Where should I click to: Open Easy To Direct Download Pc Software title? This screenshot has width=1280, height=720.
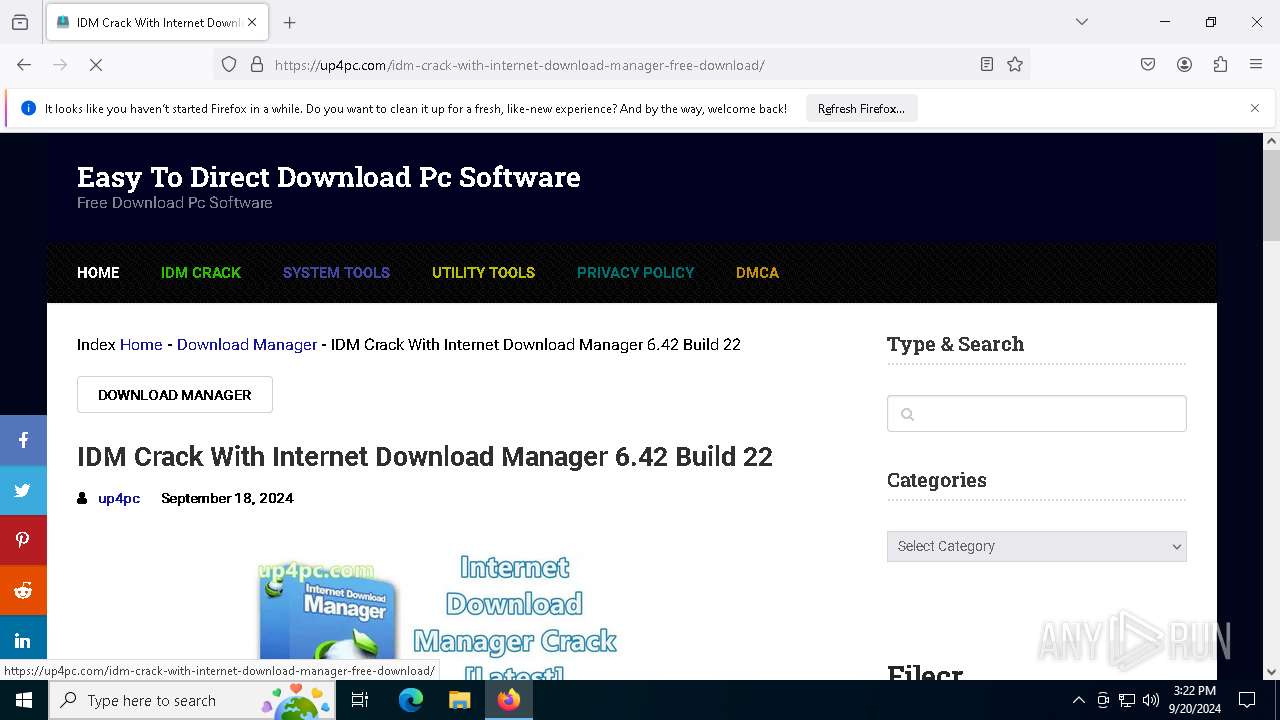(329, 177)
